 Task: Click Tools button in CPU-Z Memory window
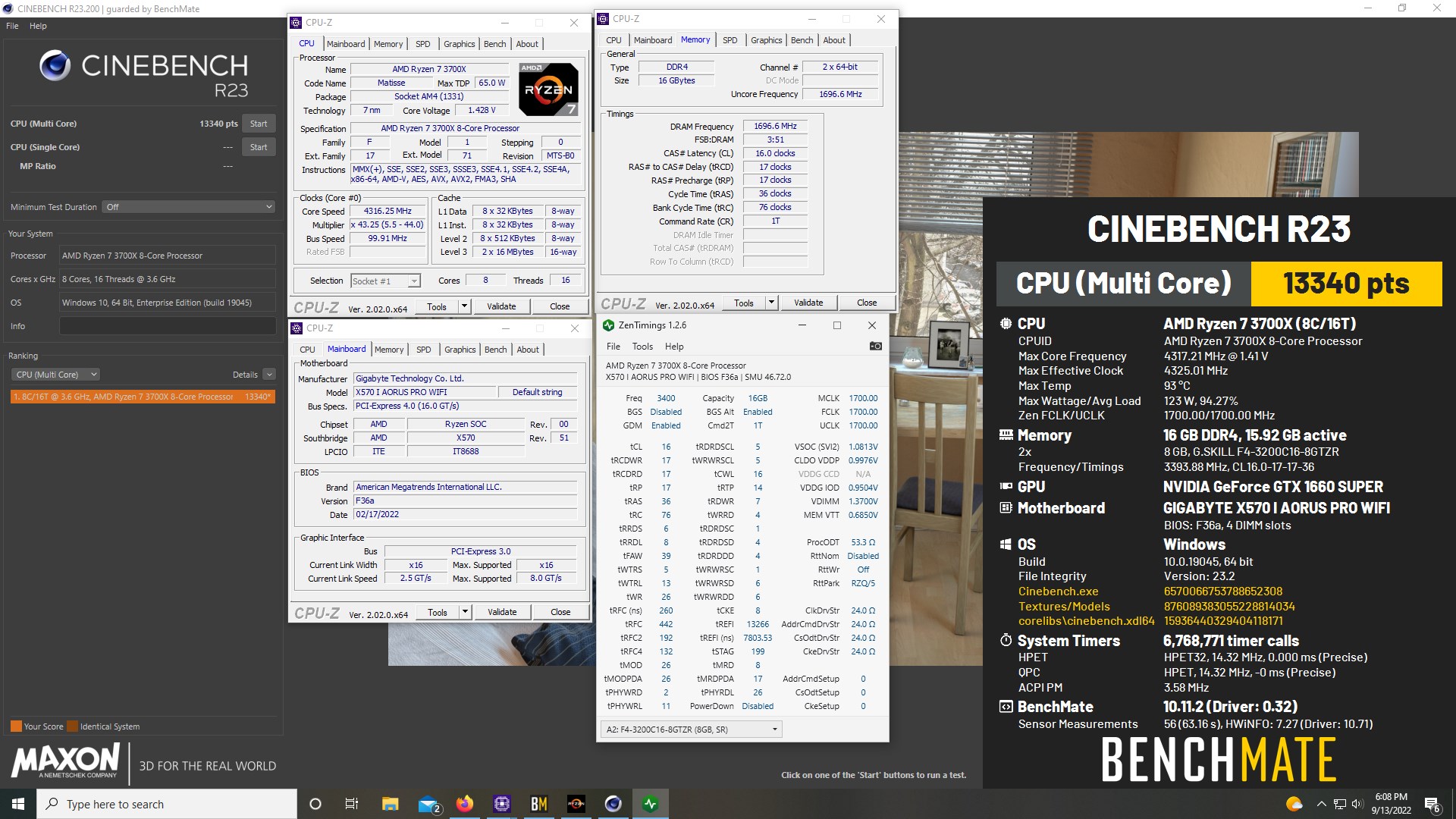(744, 303)
